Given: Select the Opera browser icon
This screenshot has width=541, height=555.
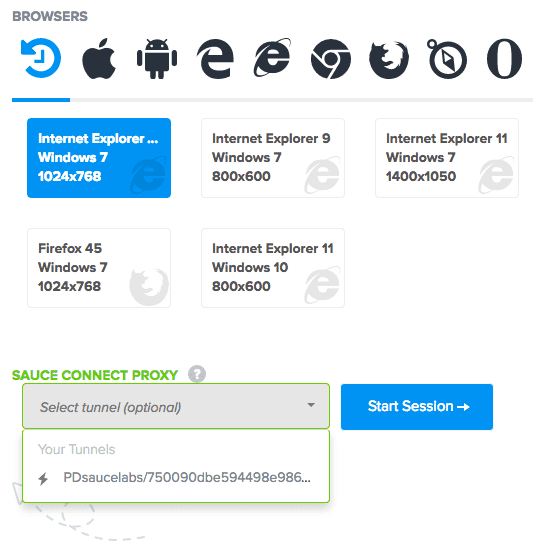Looking at the screenshot, I should (x=504, y=59).
